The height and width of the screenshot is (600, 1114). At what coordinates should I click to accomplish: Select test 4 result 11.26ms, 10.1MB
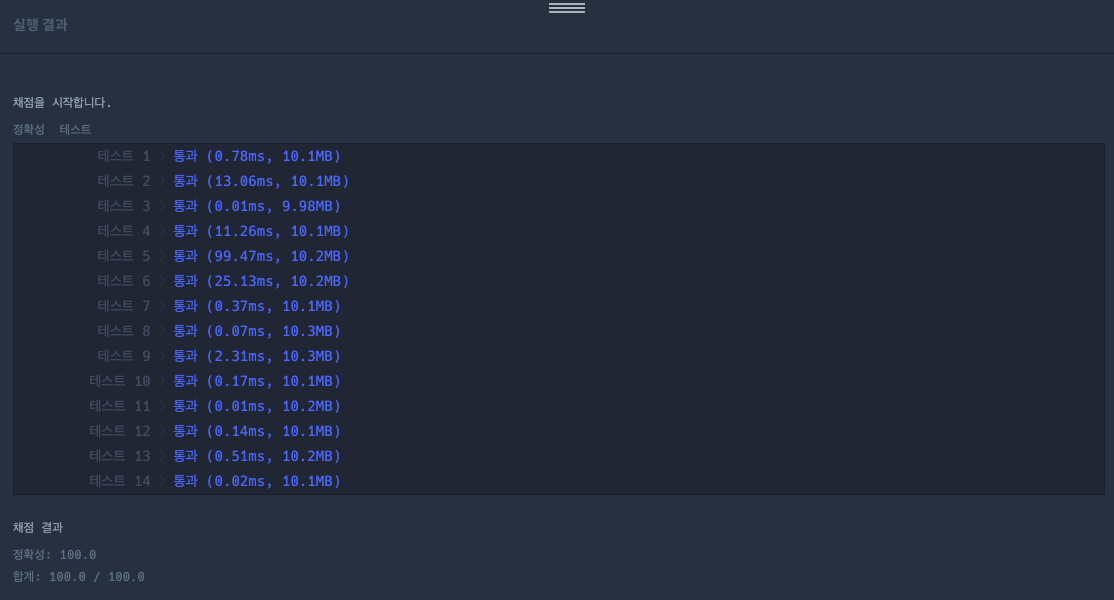click(261, 231)
